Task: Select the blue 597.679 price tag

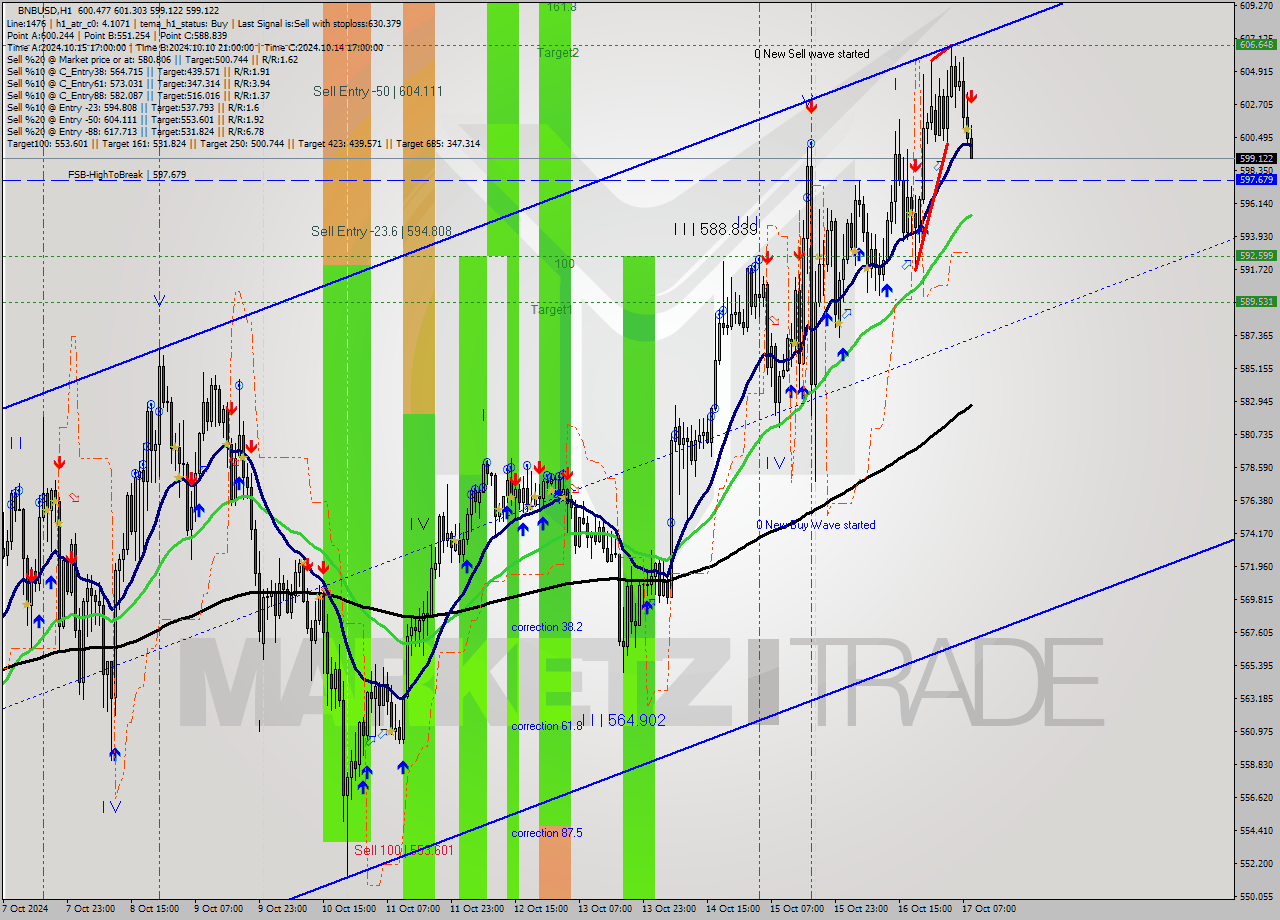Action: click(1256, 179)
